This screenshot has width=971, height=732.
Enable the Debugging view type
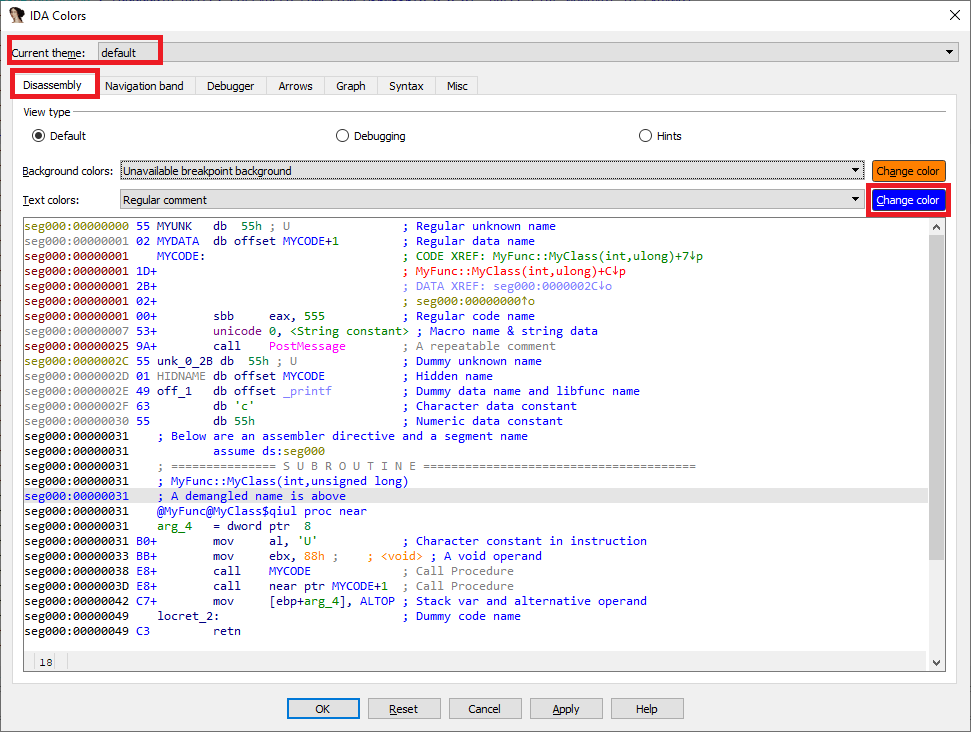tap(341, 134)
